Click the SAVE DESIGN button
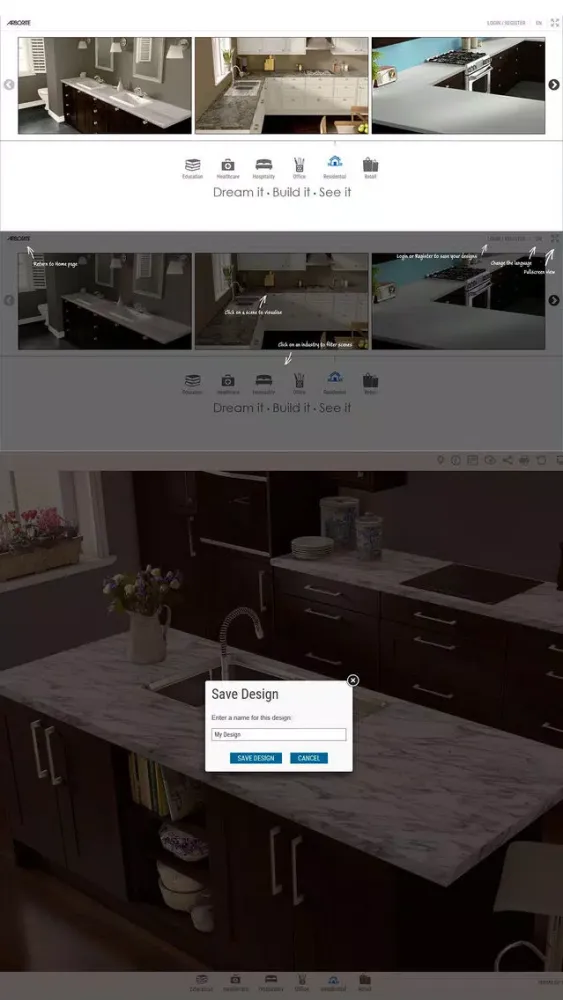Screen dimensions: 563x1000 pos(256,758)
